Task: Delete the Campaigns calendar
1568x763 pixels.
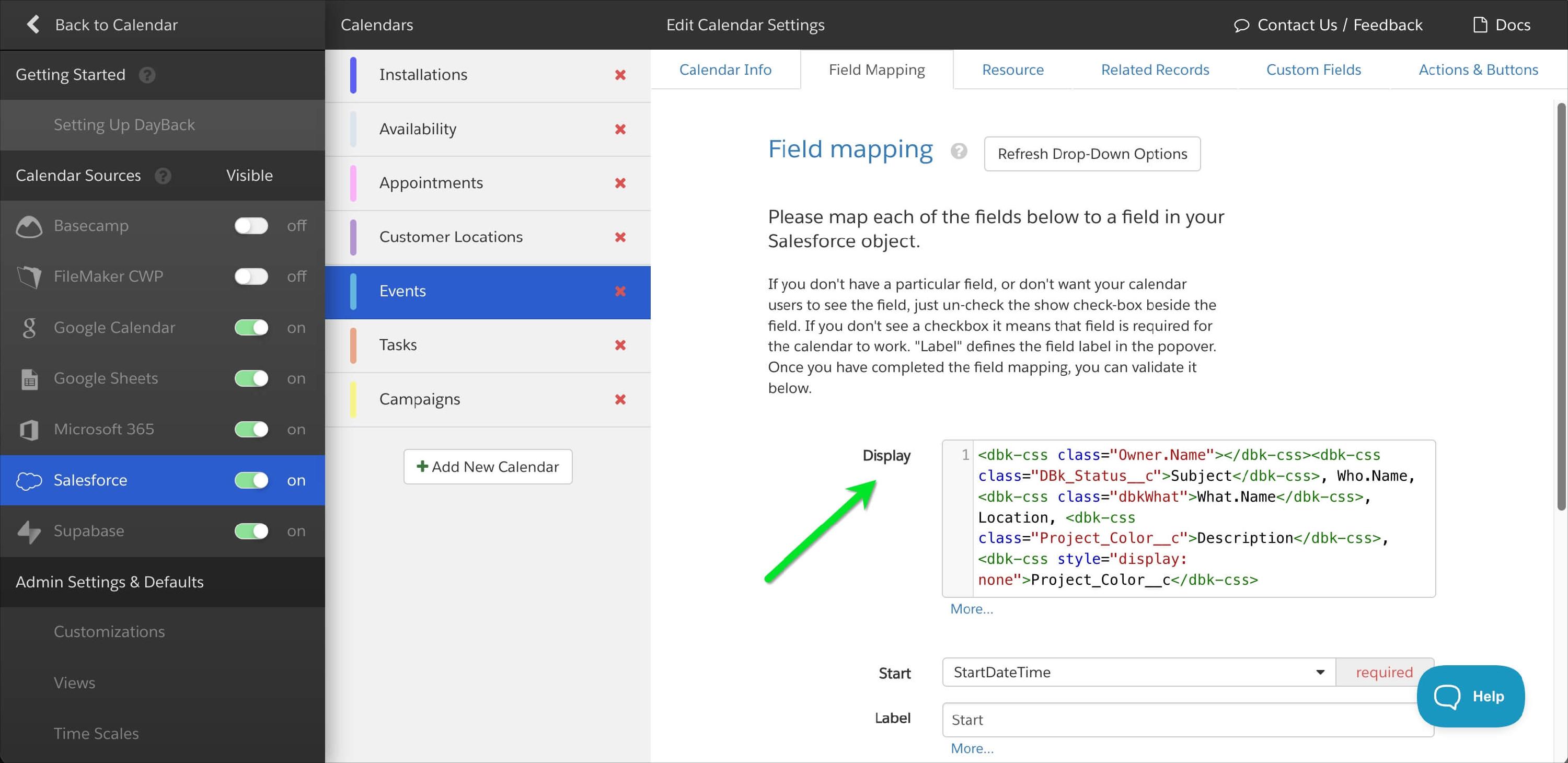Action: tap(620, 399)
